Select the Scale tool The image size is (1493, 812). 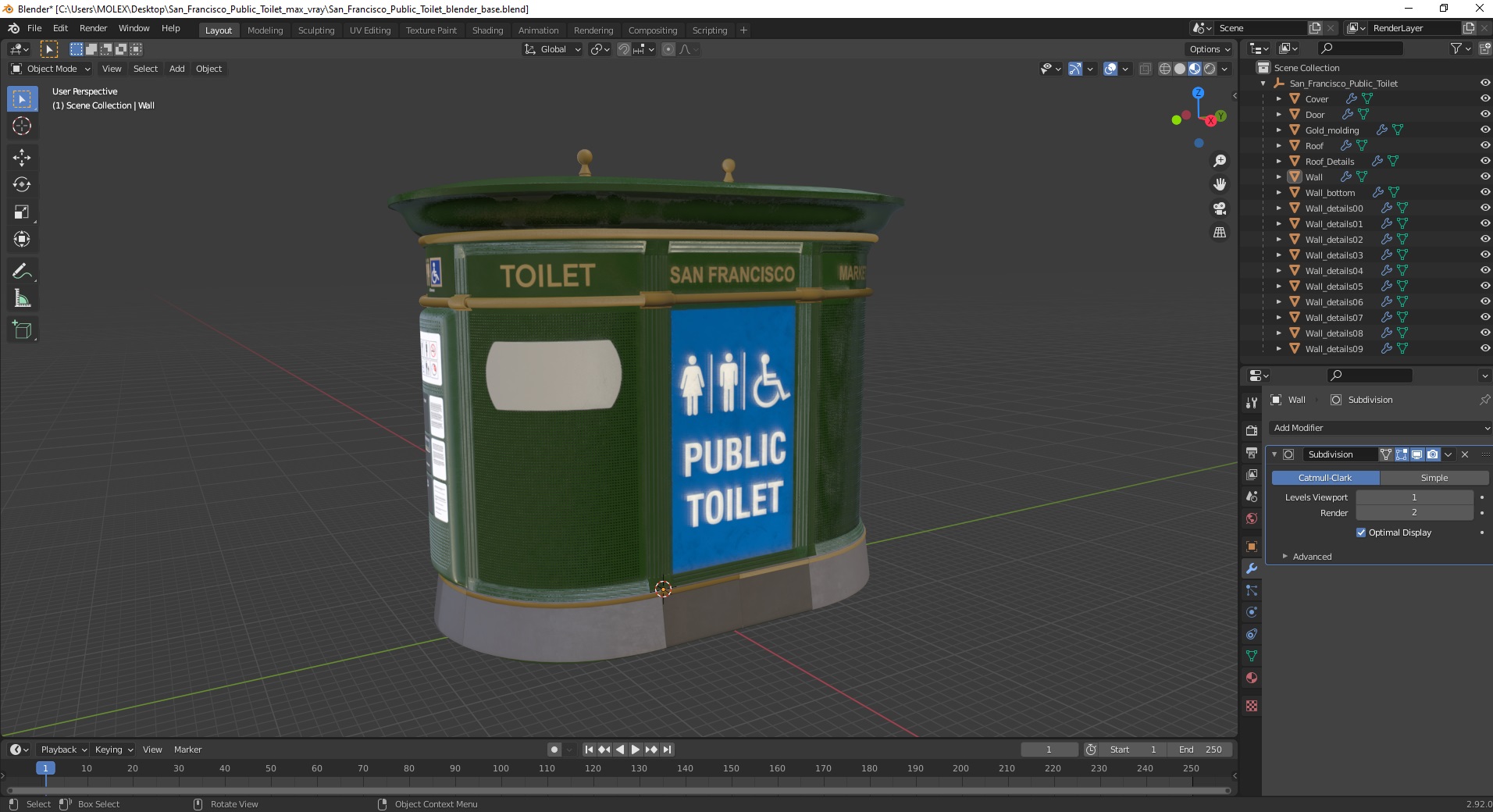[x=22, y=212]
